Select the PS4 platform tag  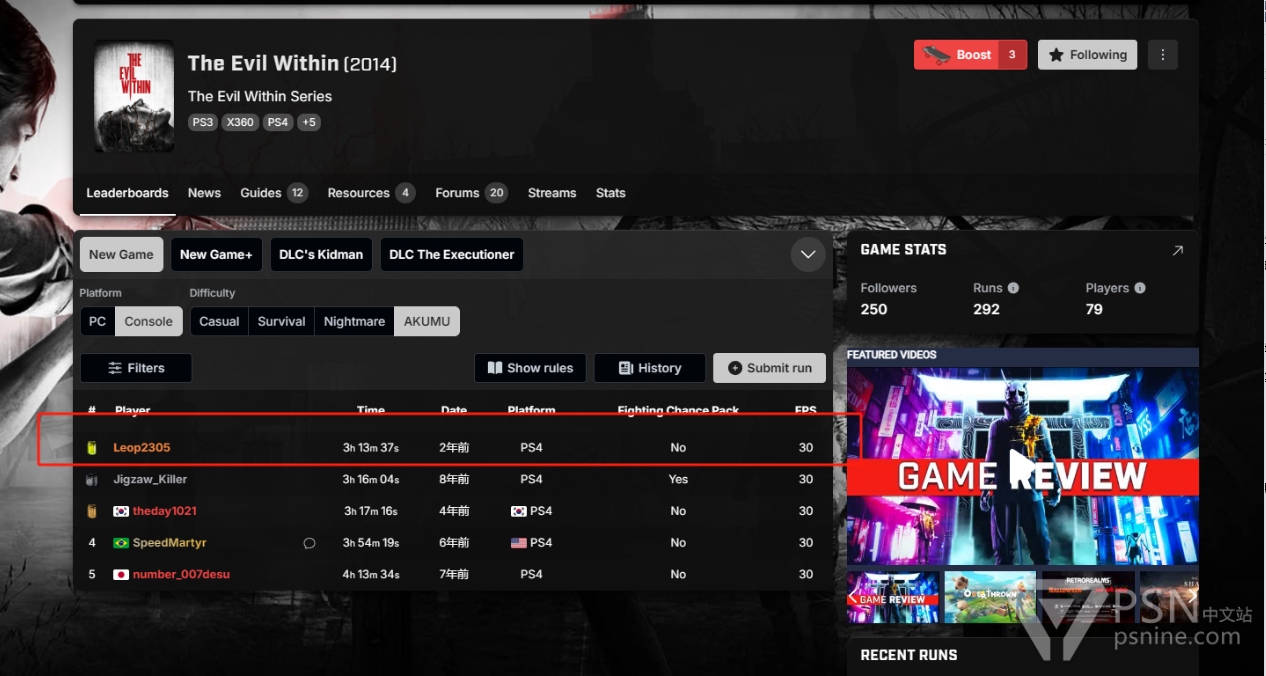coord(278,122)
